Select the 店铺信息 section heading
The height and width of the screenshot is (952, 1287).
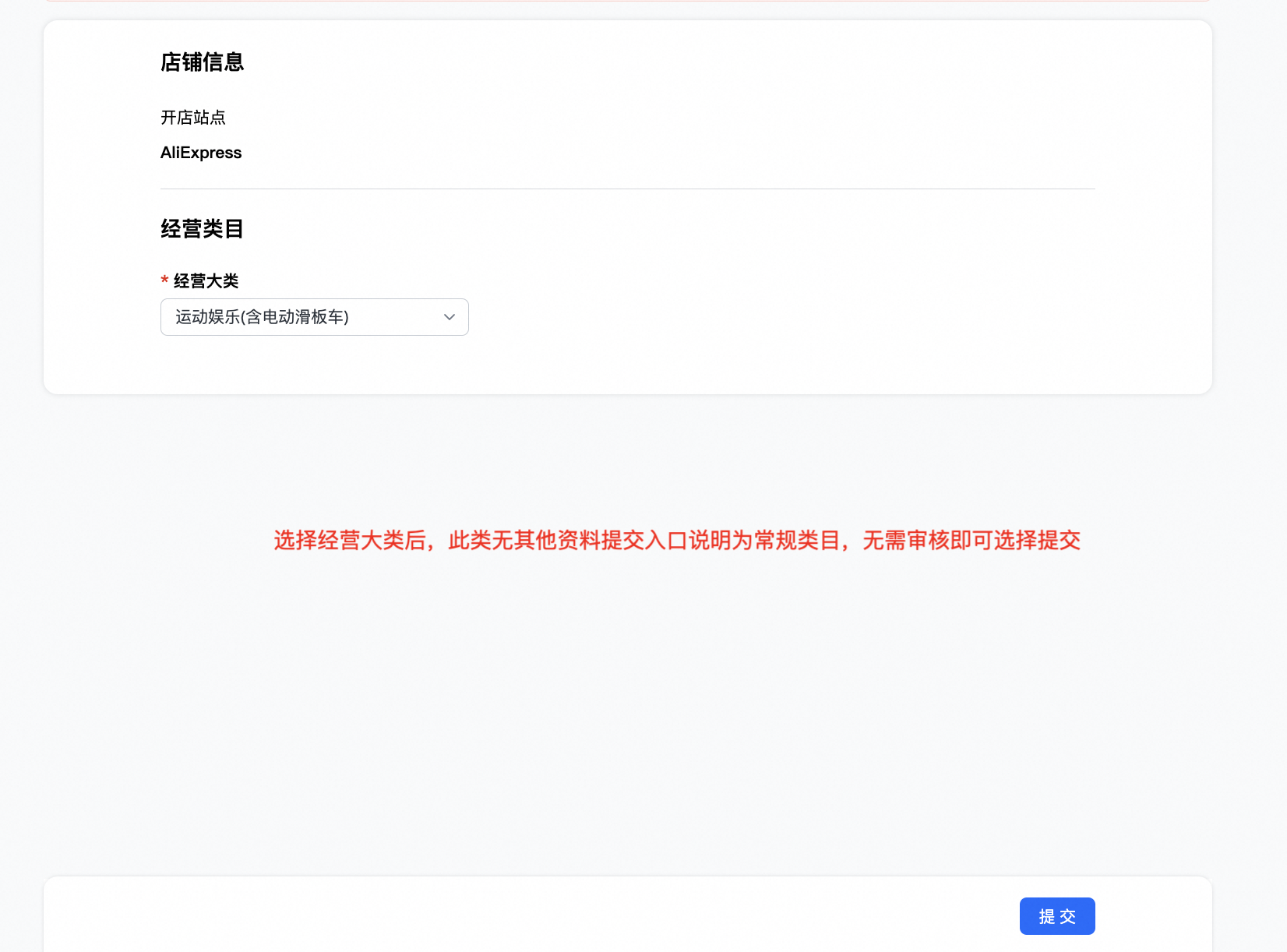[x=202, y=62]
